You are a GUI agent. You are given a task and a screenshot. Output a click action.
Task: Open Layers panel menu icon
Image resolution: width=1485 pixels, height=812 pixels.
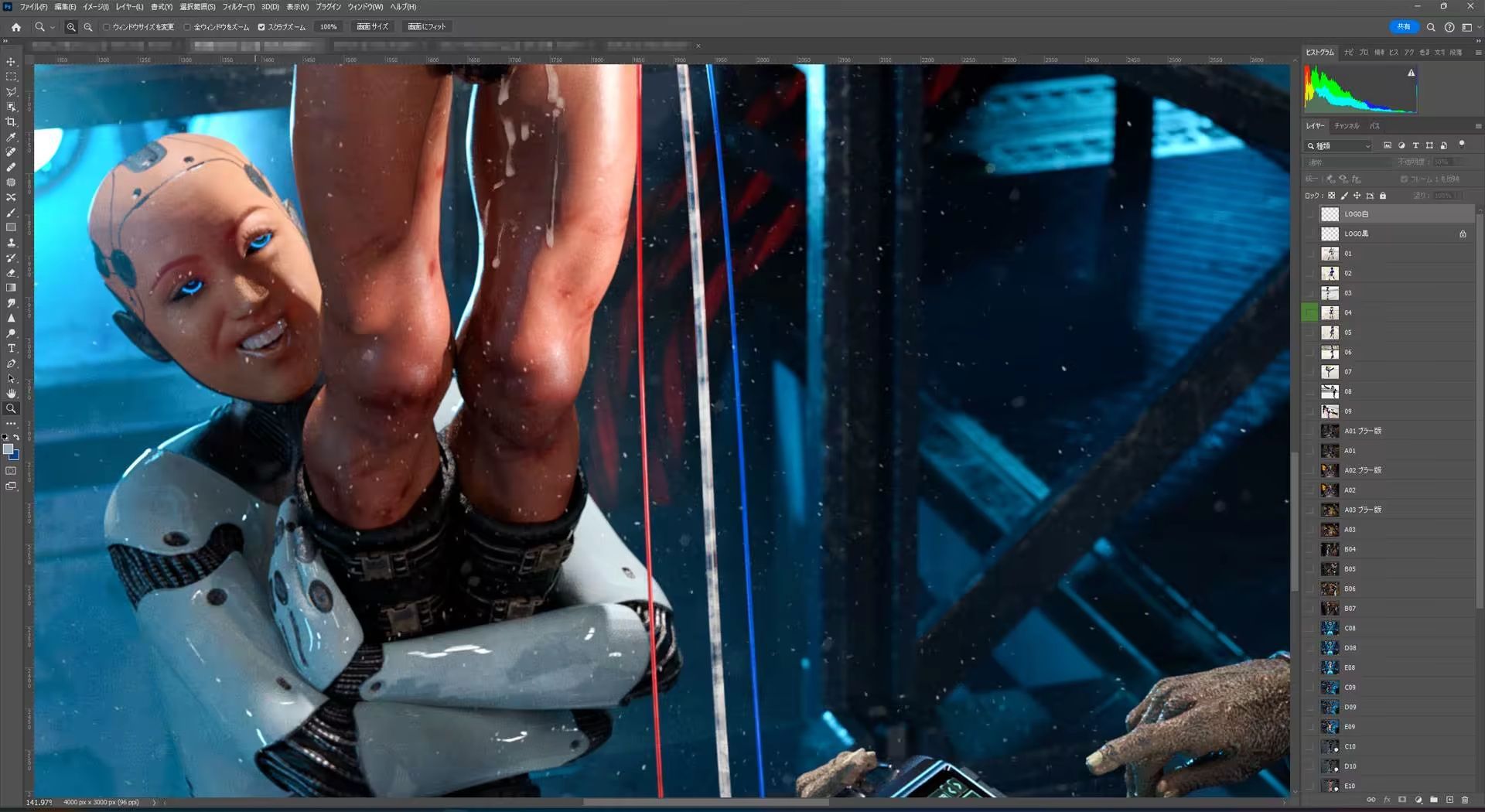1478,126
